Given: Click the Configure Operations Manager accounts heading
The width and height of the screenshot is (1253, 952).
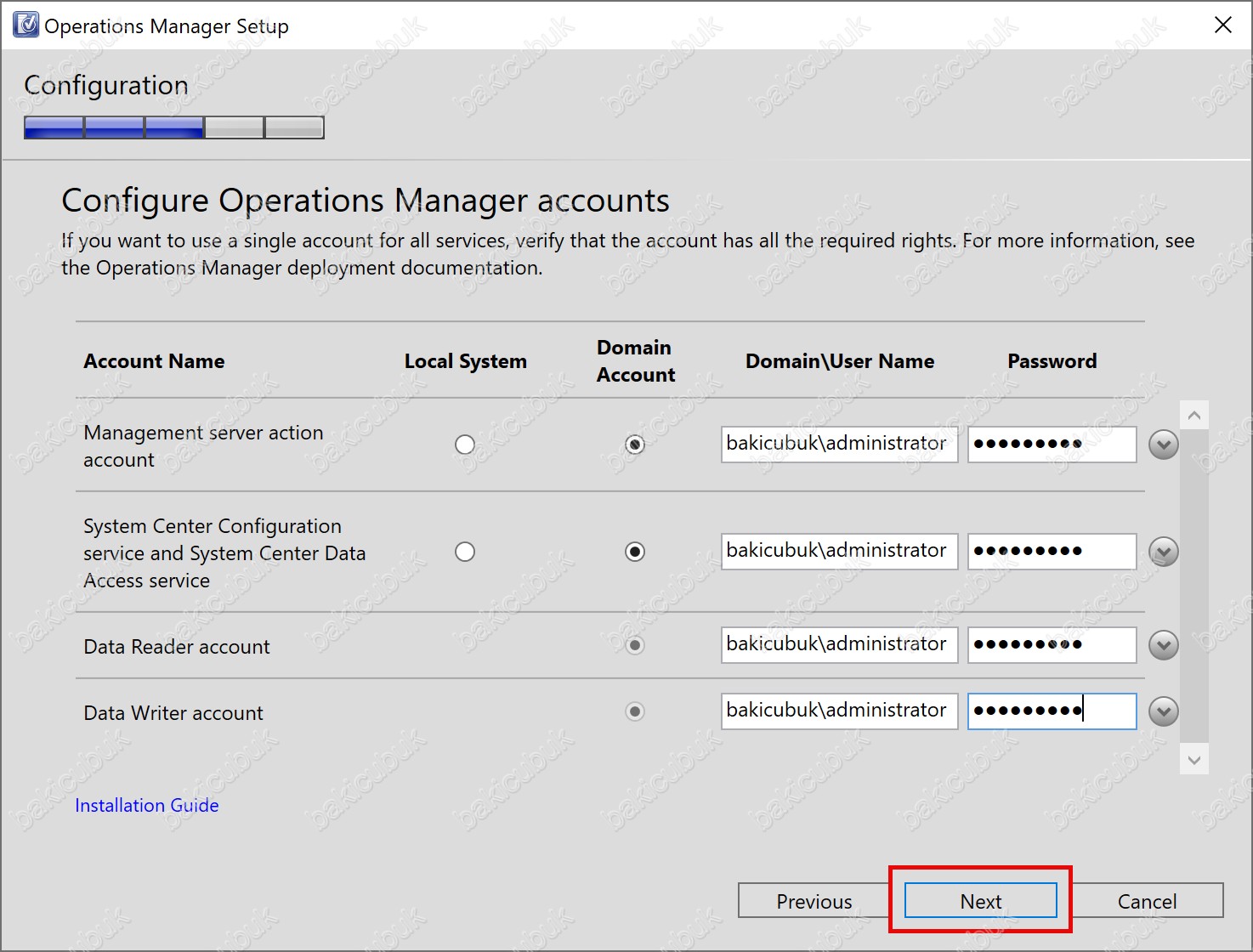Looking at the screenshot, I should click(x=366, y=201).
